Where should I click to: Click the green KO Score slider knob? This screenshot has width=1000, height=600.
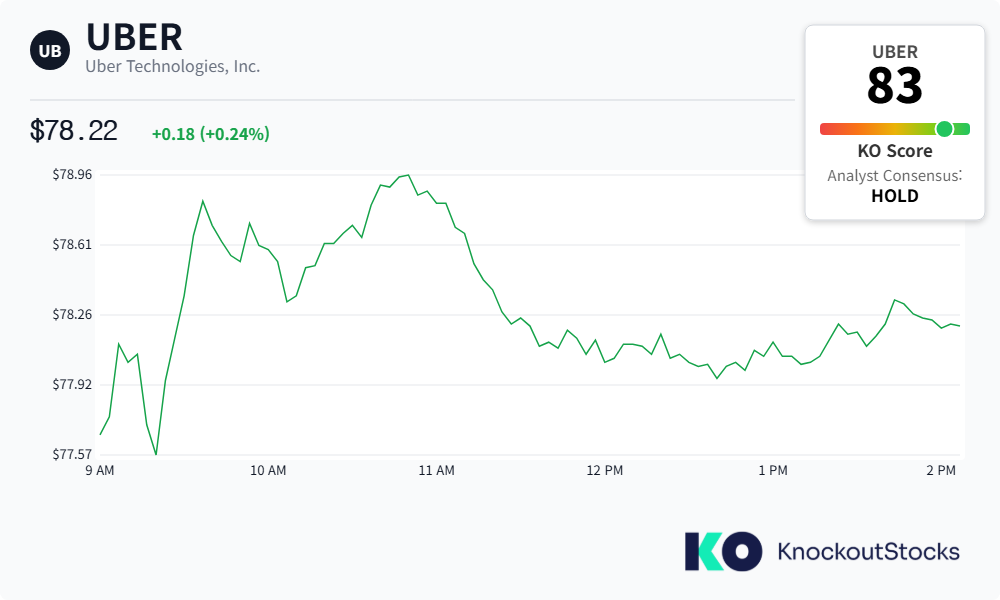(945, 129)
